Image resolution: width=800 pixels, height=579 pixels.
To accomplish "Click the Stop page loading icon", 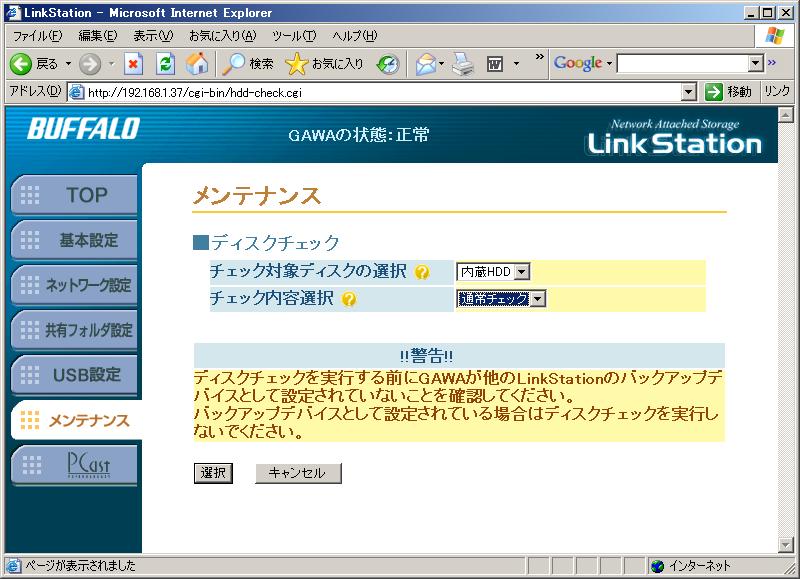I will 133,64.
